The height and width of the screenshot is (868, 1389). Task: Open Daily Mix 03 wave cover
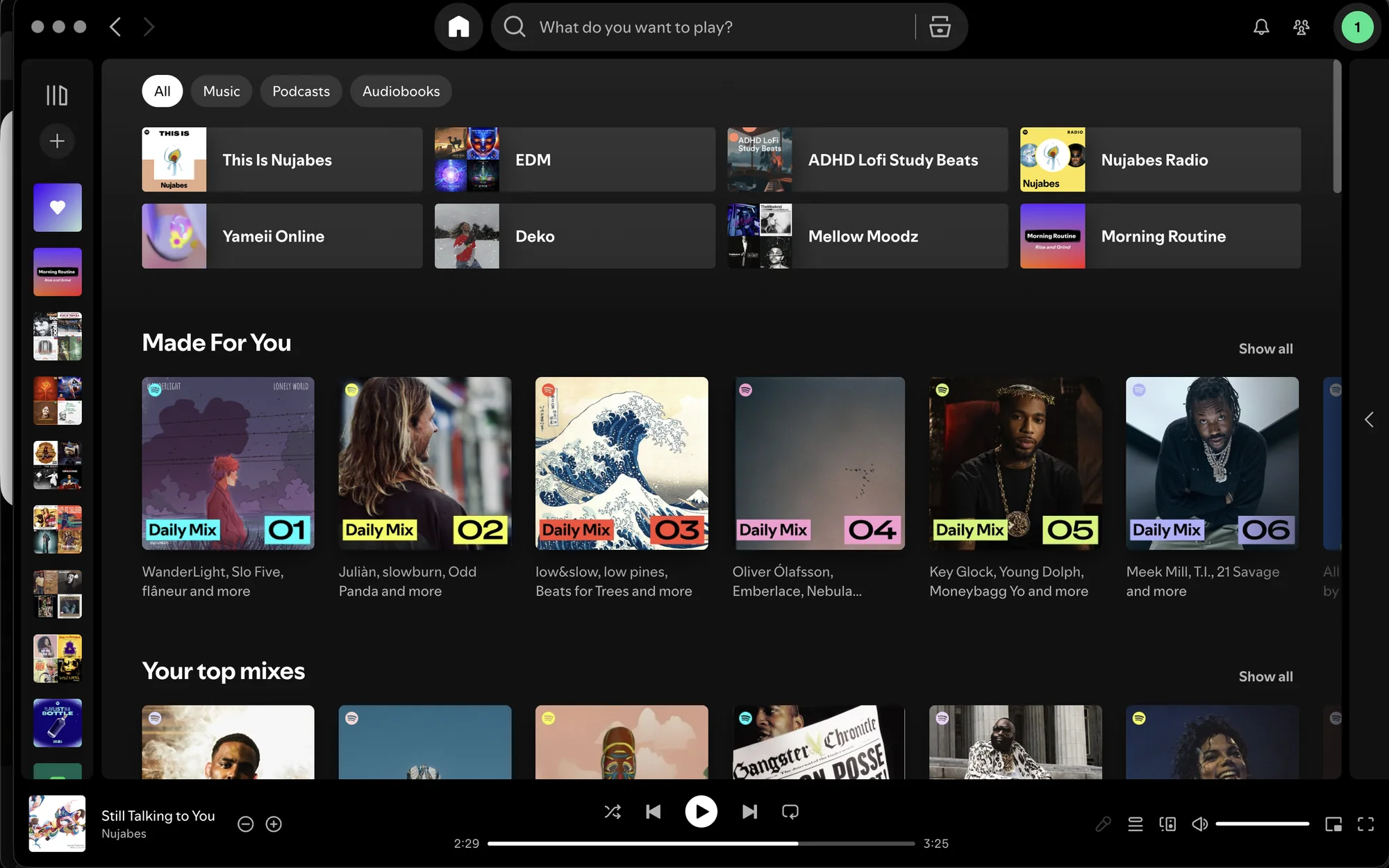pyautogui.click(x=622, y=463)
